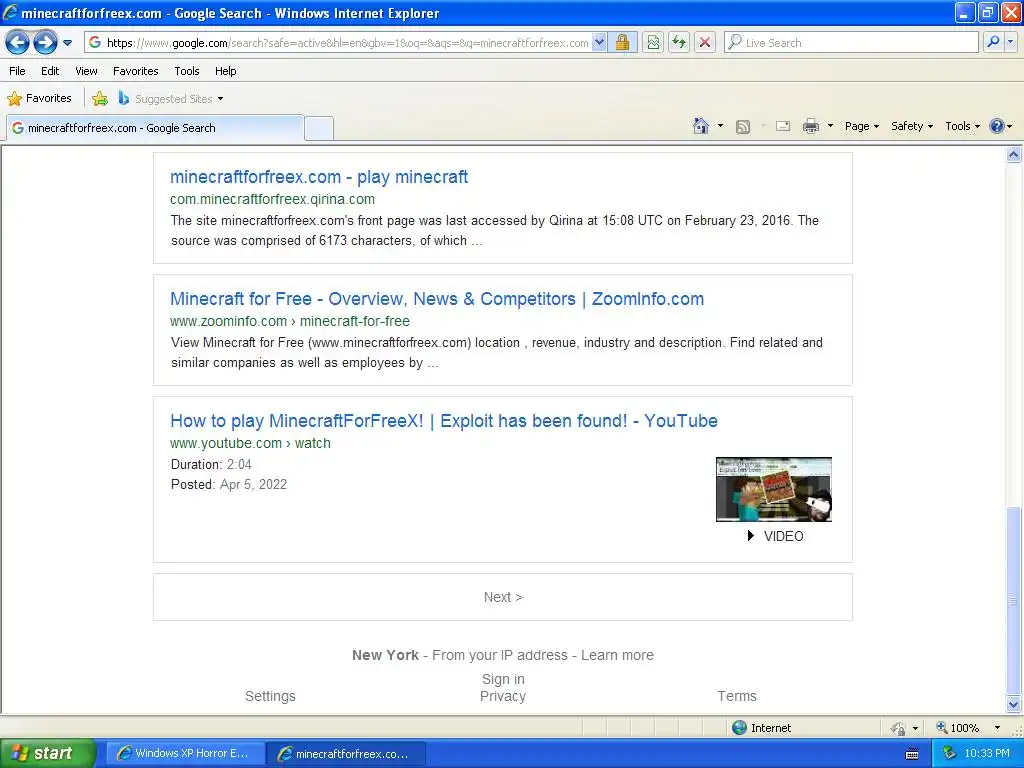Viewport: 1024px width, 768px height.
Task: Click the Learn more location link
Action: 617,655
